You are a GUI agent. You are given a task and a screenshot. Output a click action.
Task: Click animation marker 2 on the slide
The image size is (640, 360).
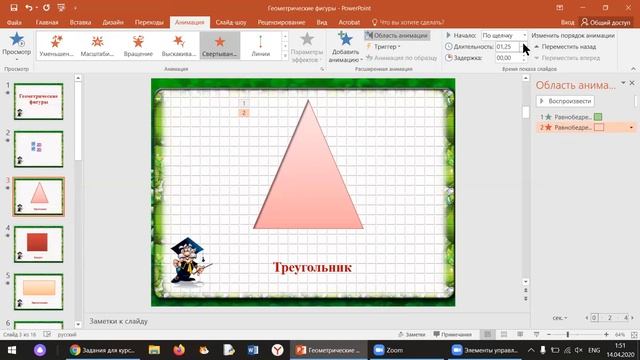(244, 113)
